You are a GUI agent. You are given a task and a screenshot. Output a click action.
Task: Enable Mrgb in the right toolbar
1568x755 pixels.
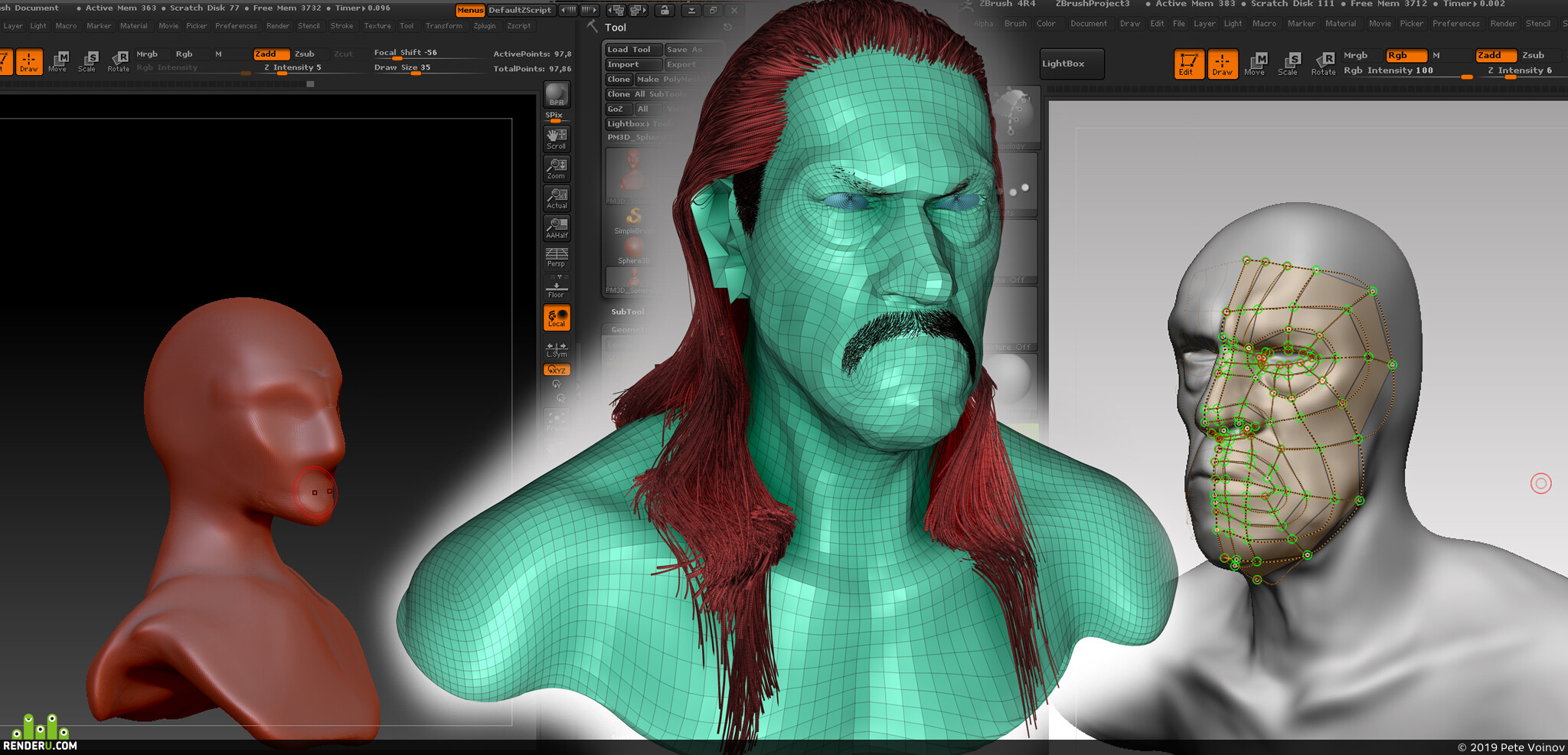click(x=1355, y=55)
